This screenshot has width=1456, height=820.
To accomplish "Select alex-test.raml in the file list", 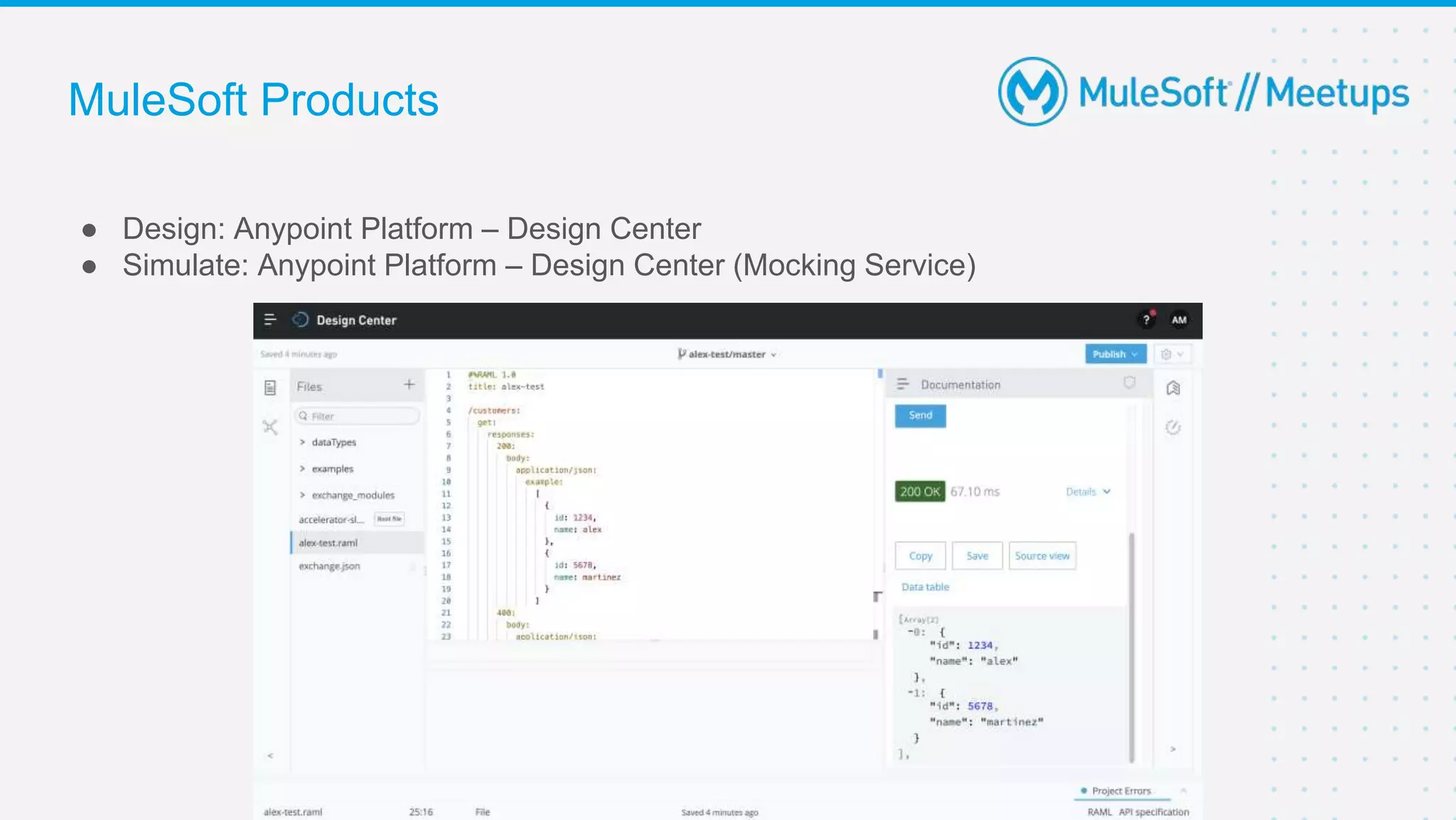I will 328,543.
